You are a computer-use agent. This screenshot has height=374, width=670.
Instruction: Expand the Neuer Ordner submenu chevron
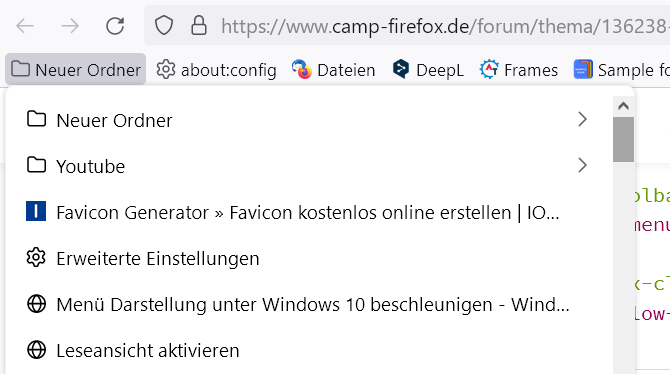[x=582, y=119]
